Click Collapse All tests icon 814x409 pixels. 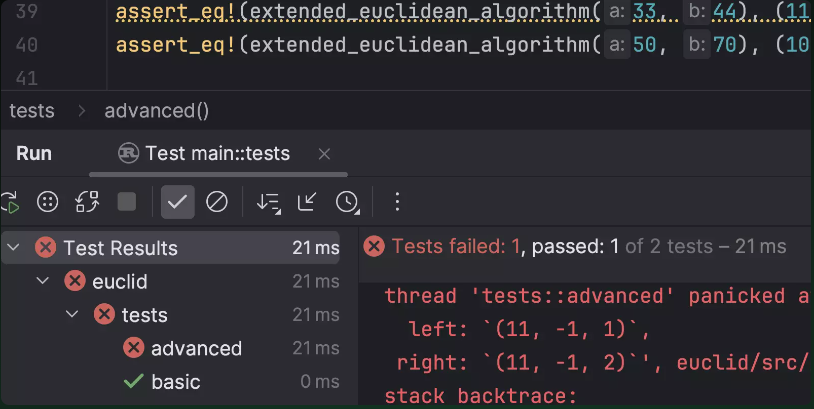click(307, 202)
